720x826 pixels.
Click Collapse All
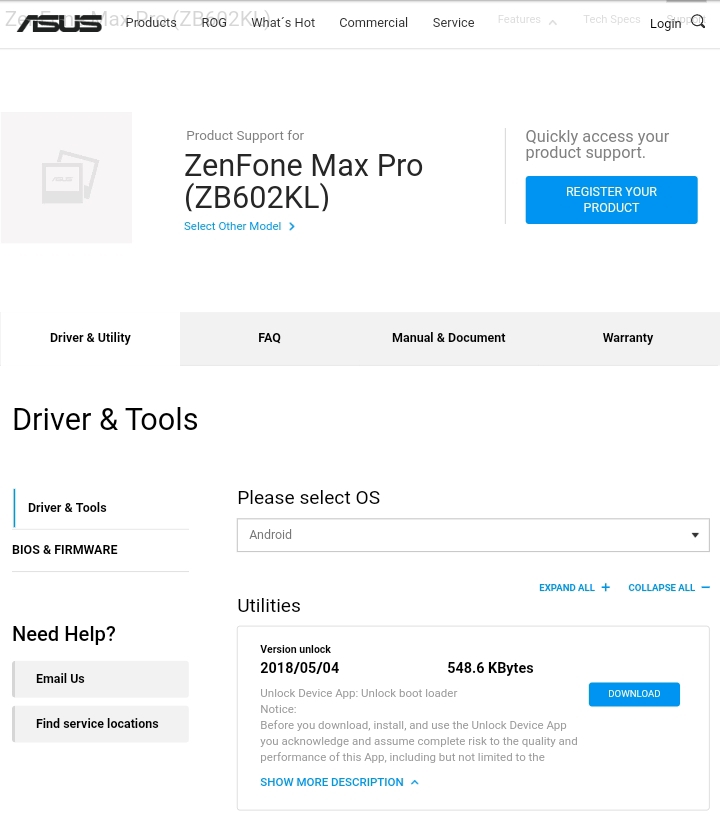tap(662, 587)
